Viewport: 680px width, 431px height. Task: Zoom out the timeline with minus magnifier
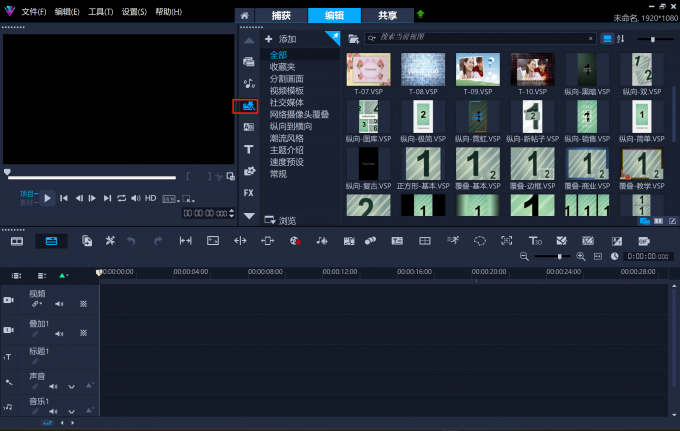pyautogui.click(x=524, y=257)
